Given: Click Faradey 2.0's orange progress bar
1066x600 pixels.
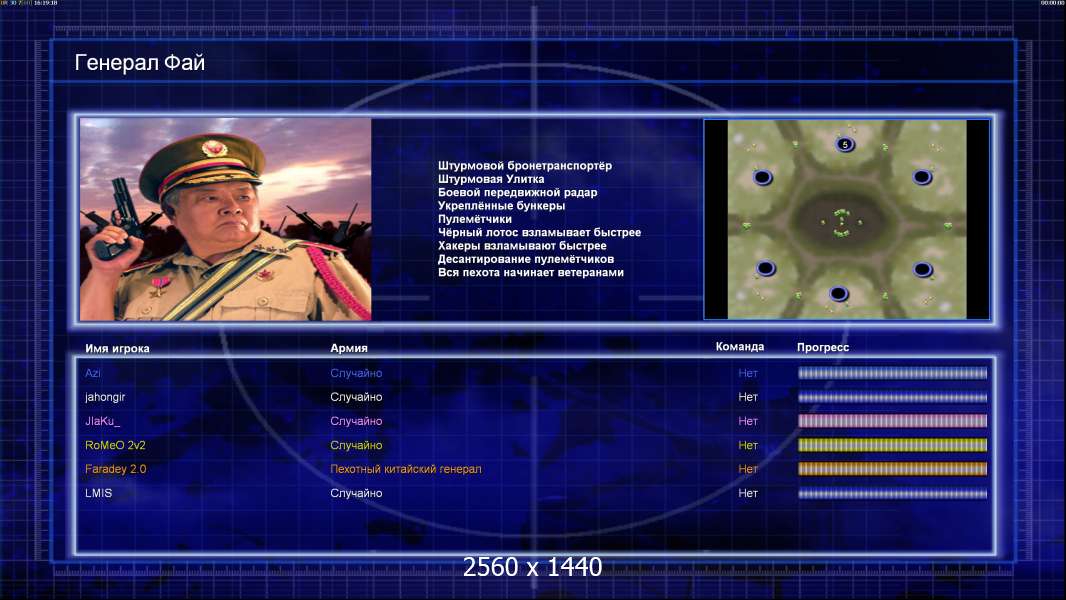Looking at the screenshot, I should coord(892,469).
